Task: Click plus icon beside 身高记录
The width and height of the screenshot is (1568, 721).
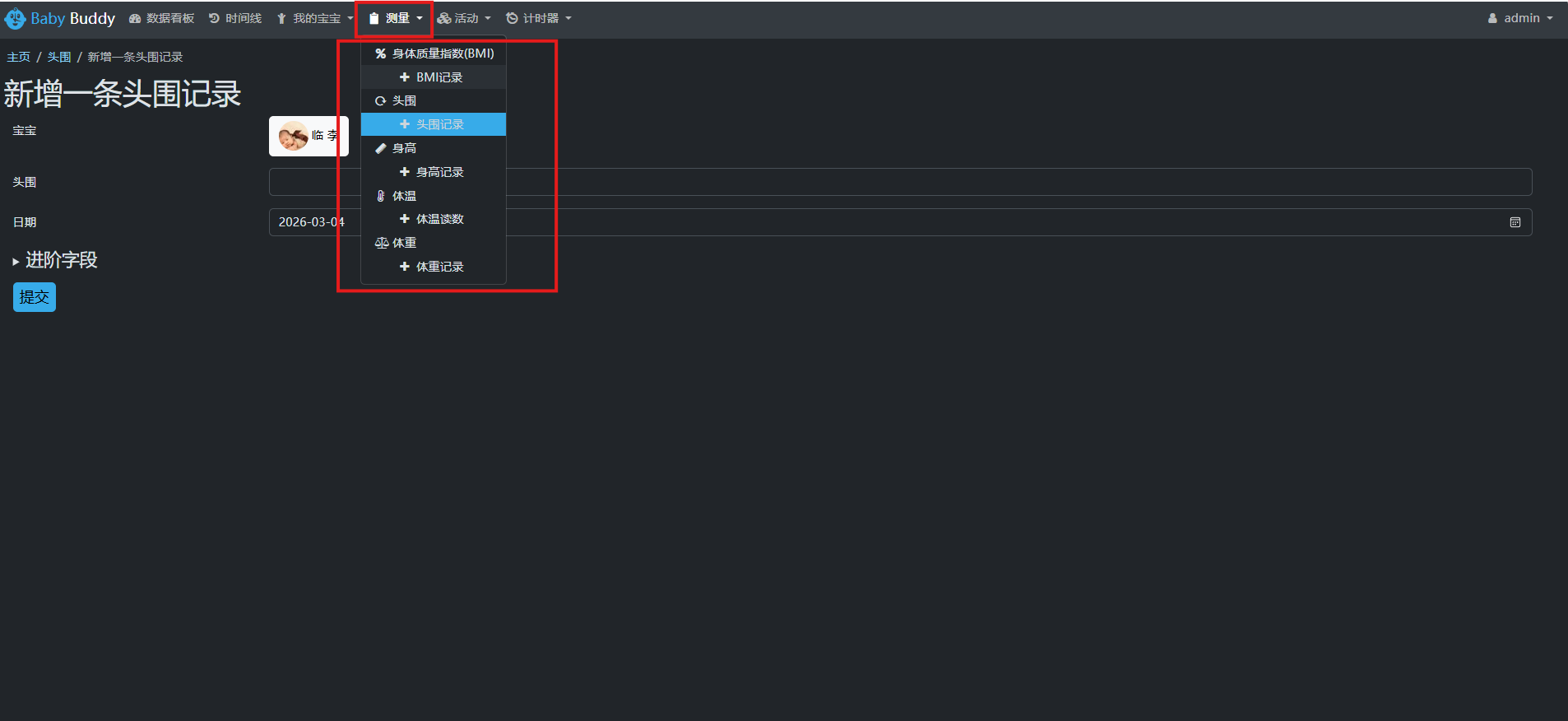Action: coord(404,172)
